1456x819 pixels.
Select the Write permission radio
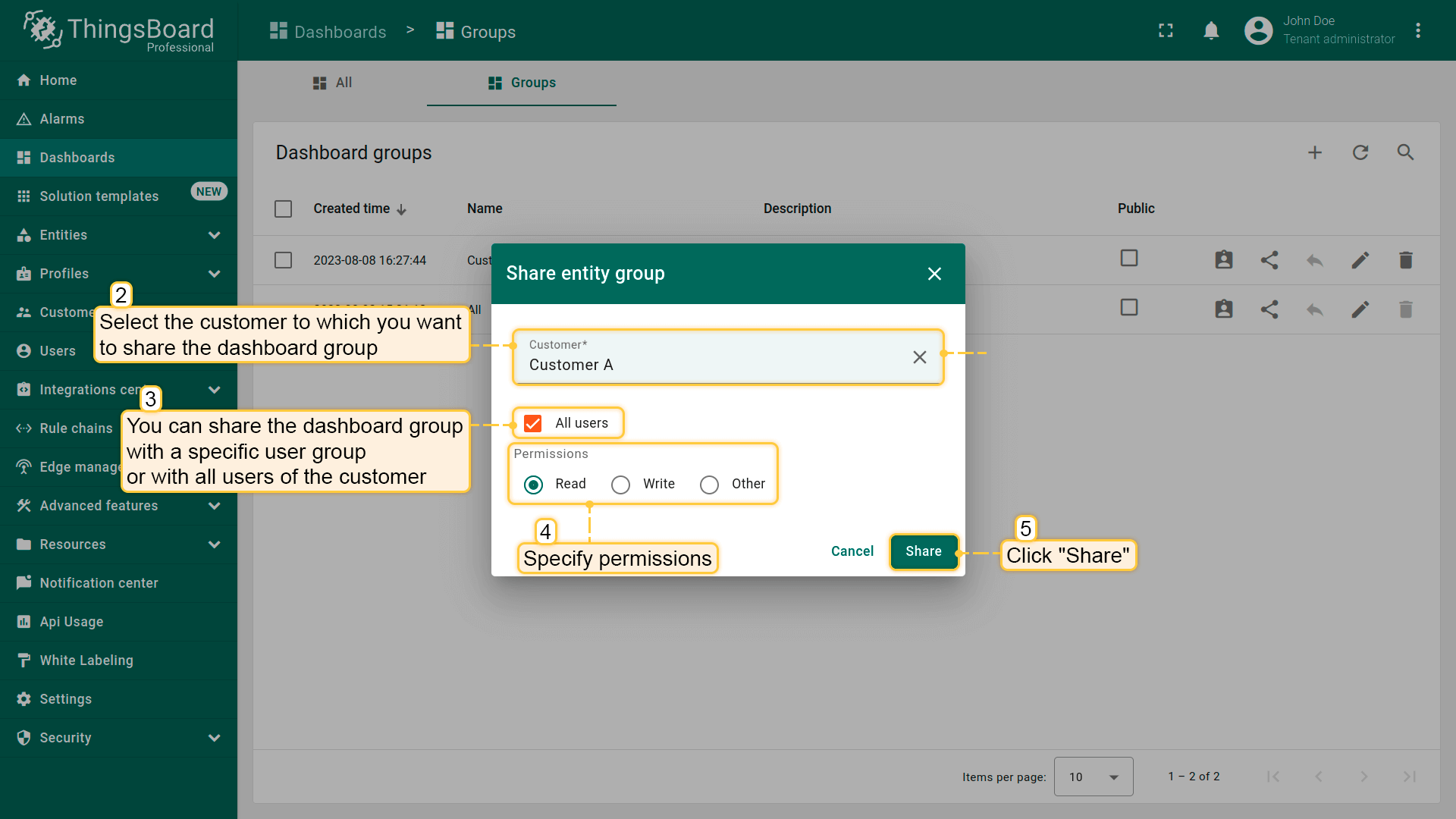621,485
